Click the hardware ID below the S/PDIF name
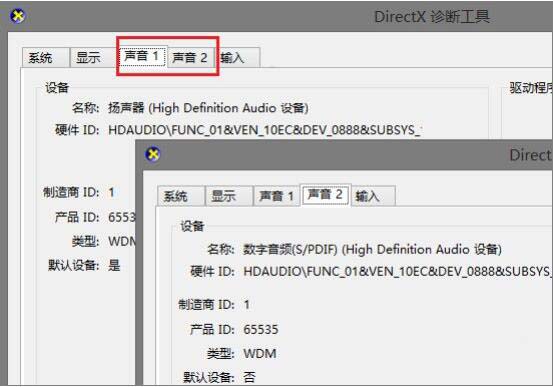This screenshot has height=387, width=553. pos(398,272)
